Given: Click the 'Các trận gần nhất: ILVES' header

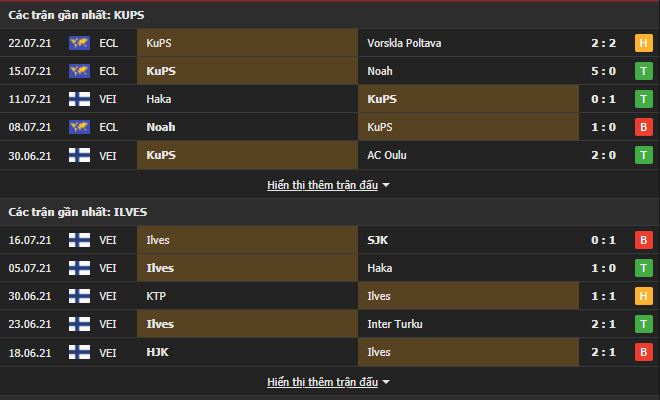Looking at the screenshot, I should (78, 212).
